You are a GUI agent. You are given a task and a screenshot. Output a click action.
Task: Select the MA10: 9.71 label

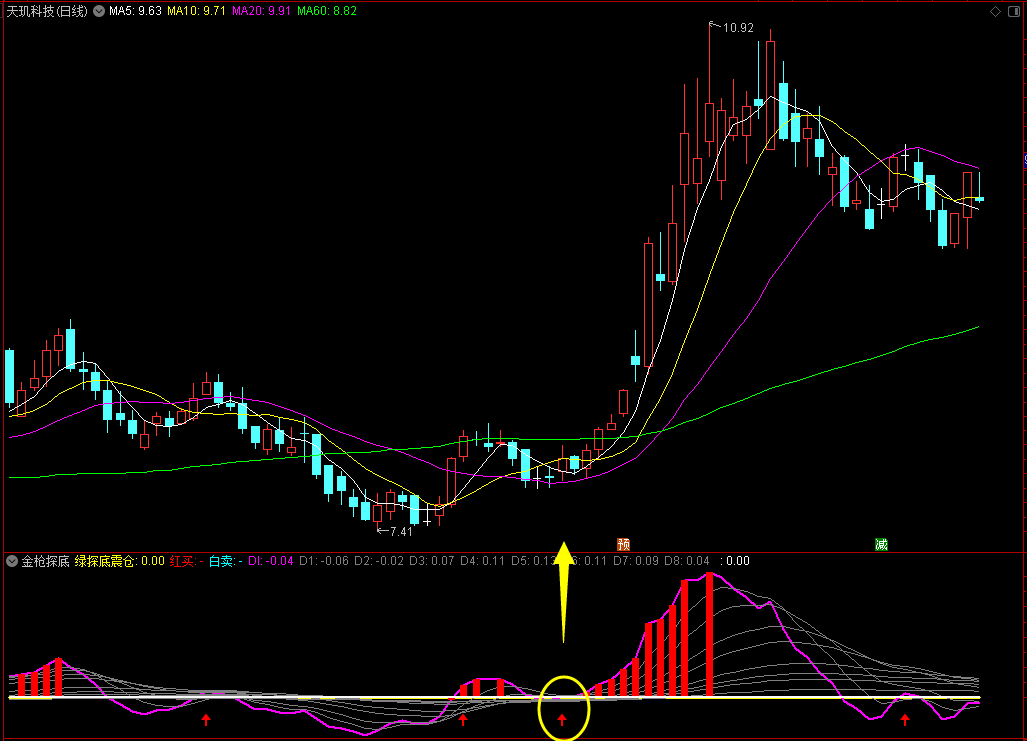coord(196,11)
